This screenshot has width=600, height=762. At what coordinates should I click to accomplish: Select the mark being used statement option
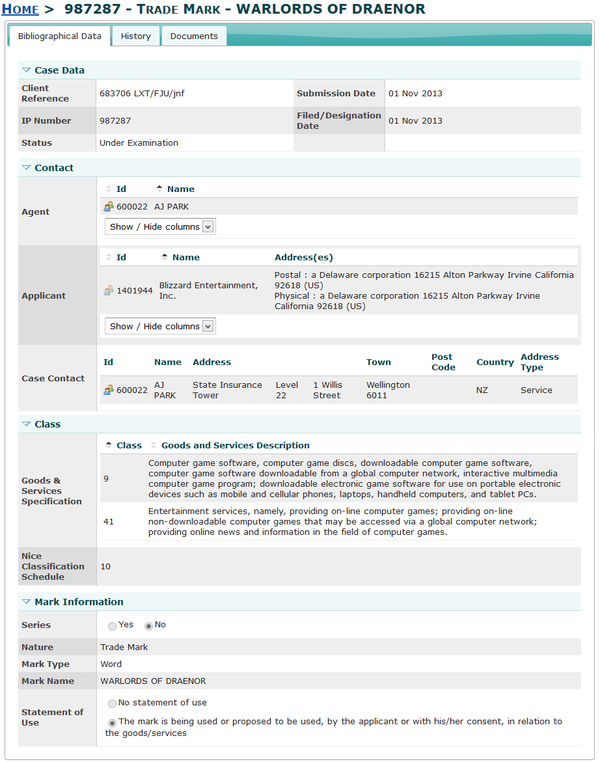pos(112,722)
